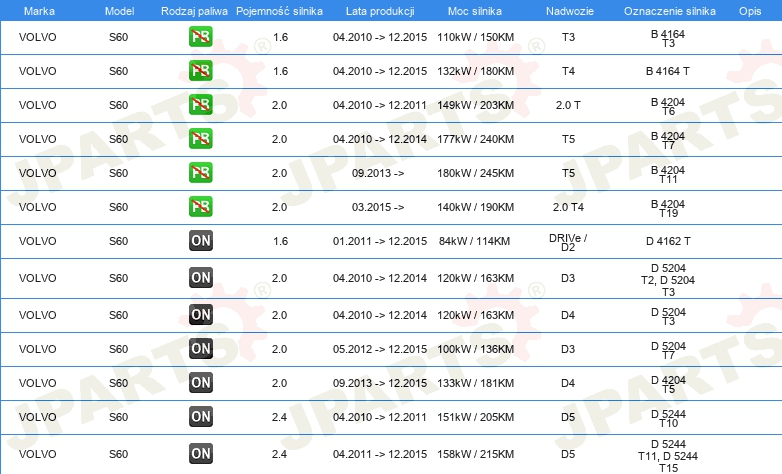The image size is (782, 474).
Task: Select the ON diesel icon for 151kW / 205KM
Action: (x=200, y=417)
